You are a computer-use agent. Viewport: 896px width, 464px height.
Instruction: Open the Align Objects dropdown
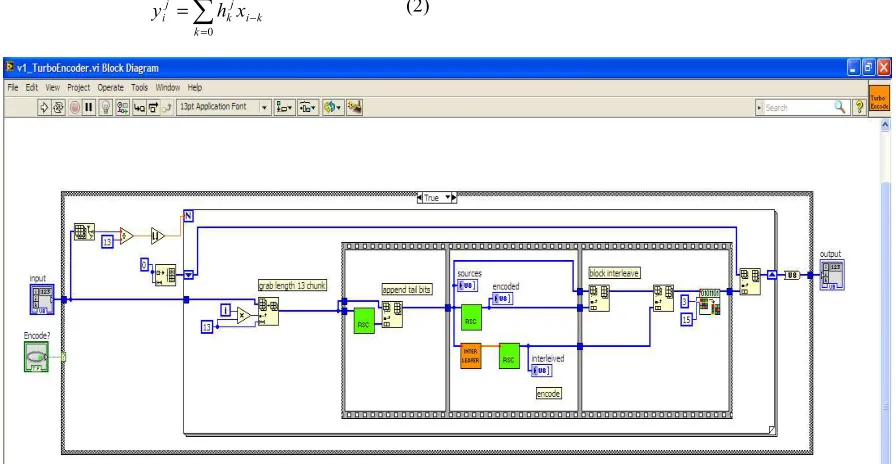tap(284, 107)
